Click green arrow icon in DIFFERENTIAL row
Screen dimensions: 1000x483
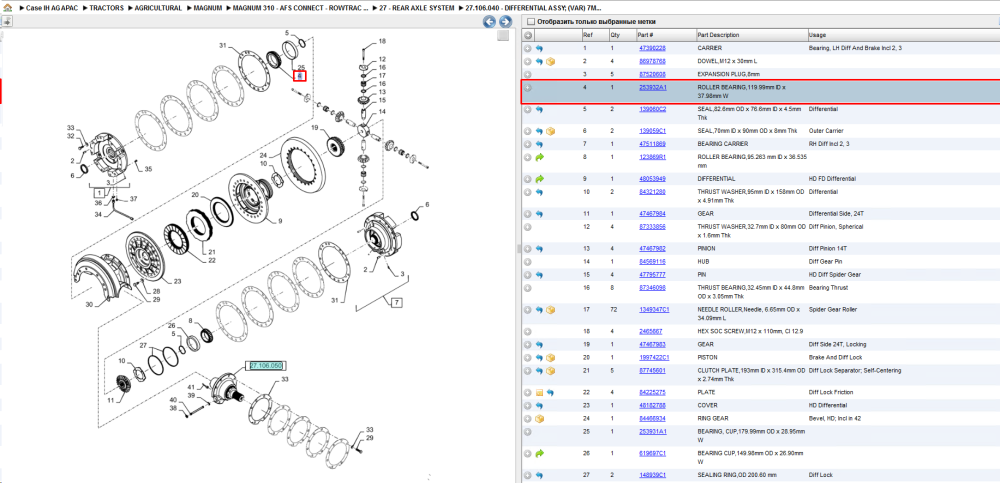pos(540,179)
